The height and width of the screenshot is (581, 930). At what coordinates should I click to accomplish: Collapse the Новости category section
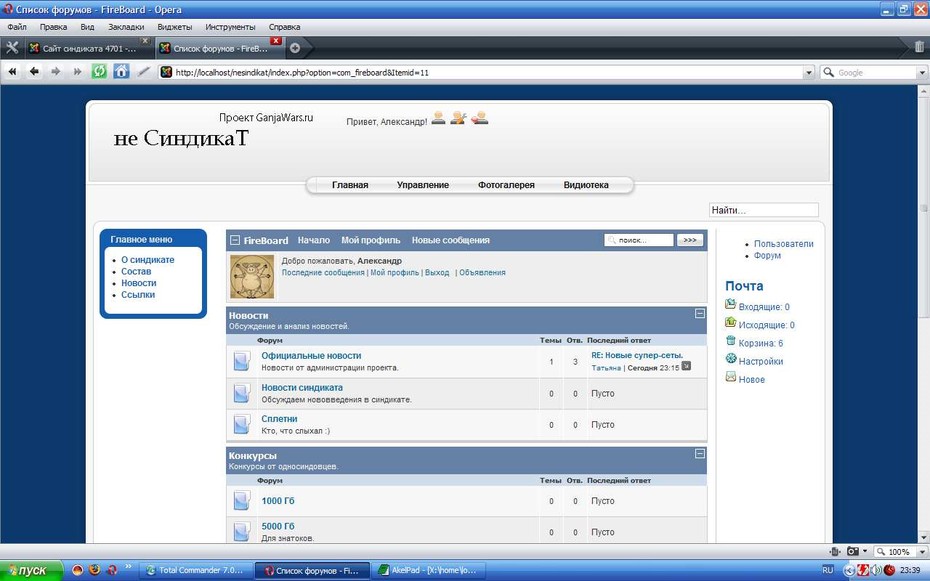(700, 314)
